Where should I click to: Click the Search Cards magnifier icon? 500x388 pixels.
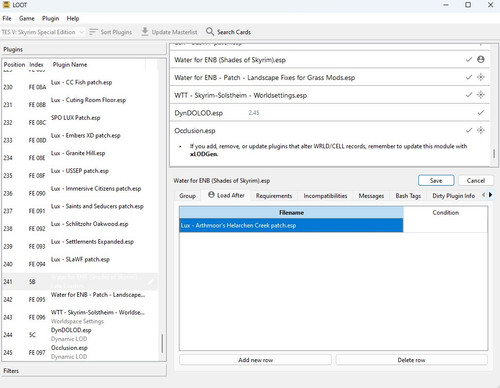click(x=210, y=32)
